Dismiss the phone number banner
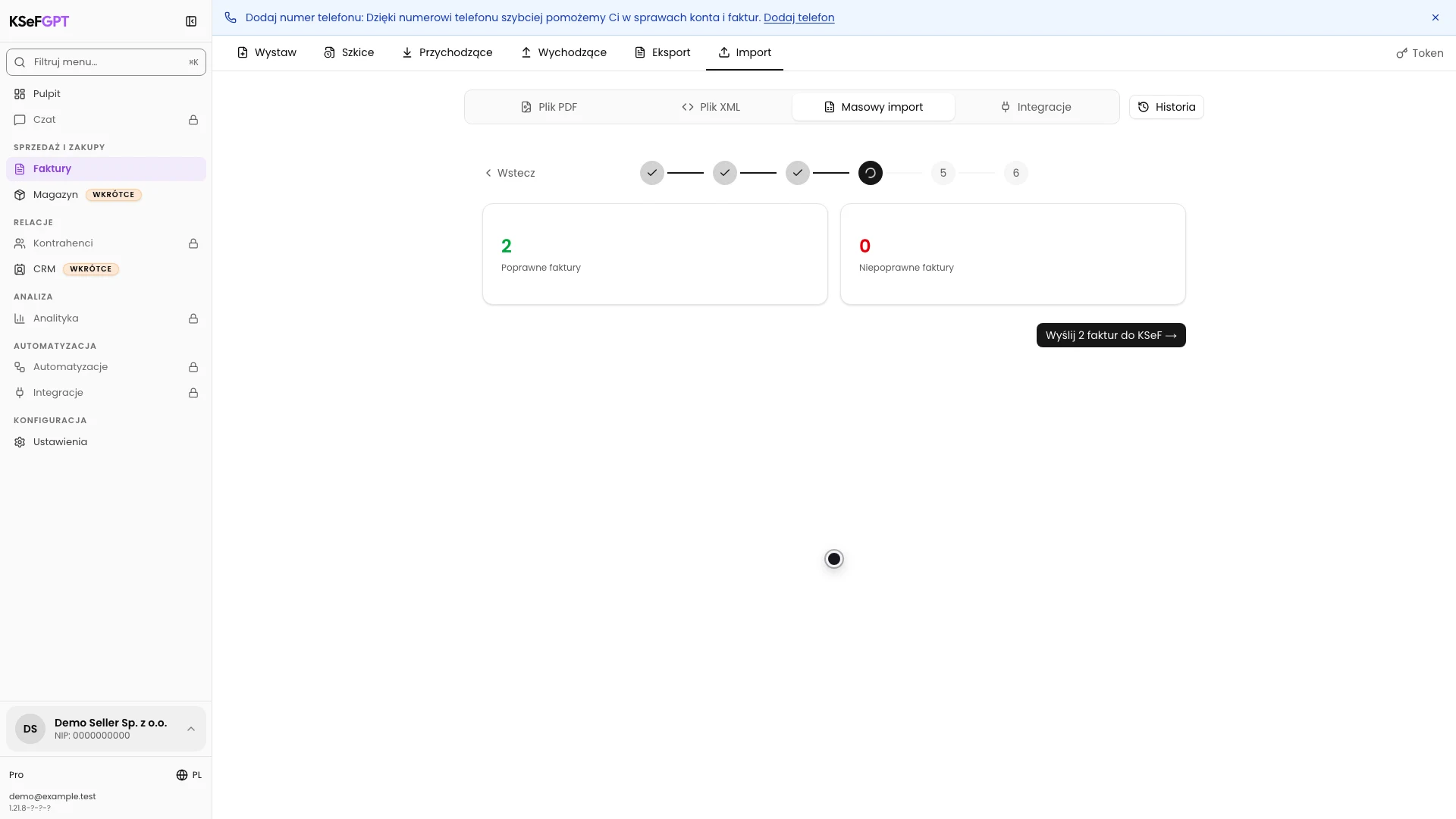Viewport: 1456px width, 819px height. pyautogui.click(x=1436, y=17)
